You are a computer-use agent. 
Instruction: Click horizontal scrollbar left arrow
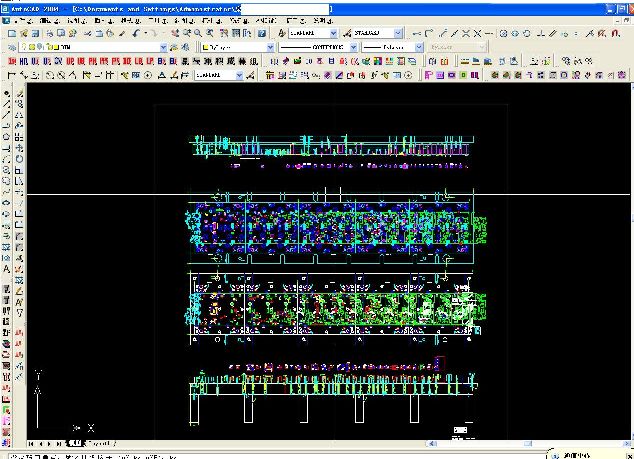point(431,443)
